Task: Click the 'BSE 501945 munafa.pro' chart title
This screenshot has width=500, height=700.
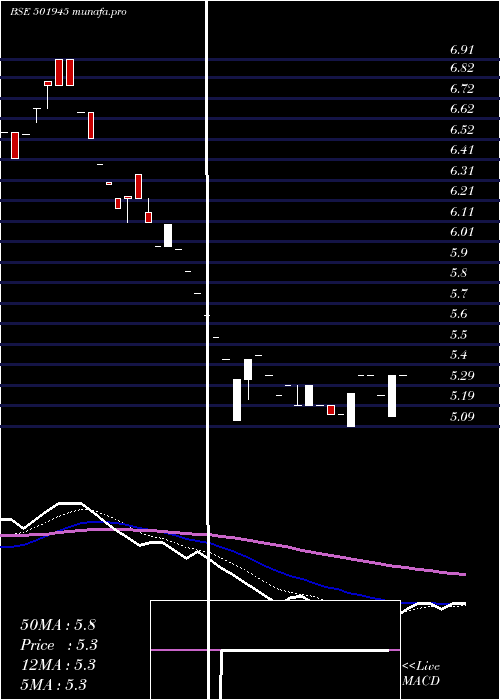Action: pos(68,12)
